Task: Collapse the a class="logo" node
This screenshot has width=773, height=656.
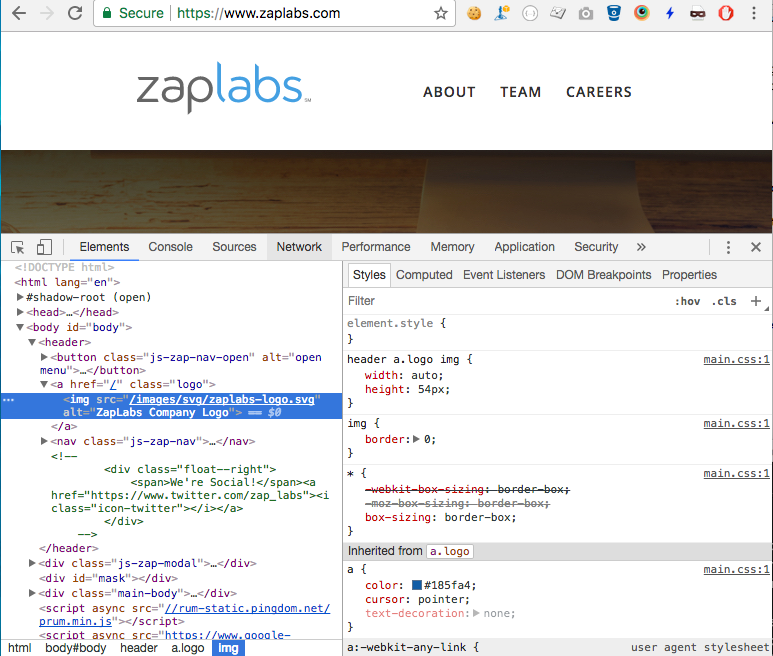Action: [x=44, y=384]
